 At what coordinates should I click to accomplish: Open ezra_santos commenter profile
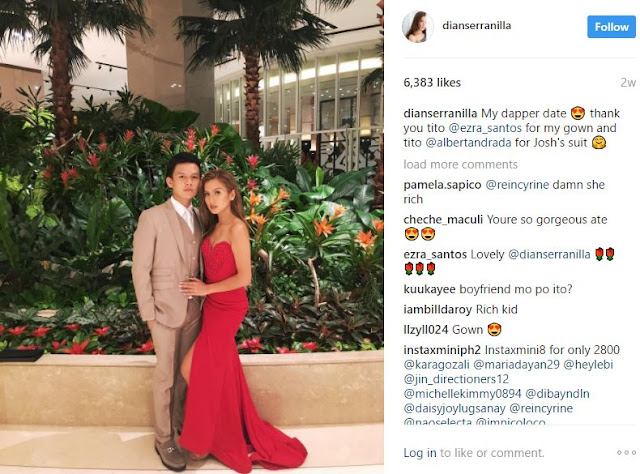tap(435, 254)
